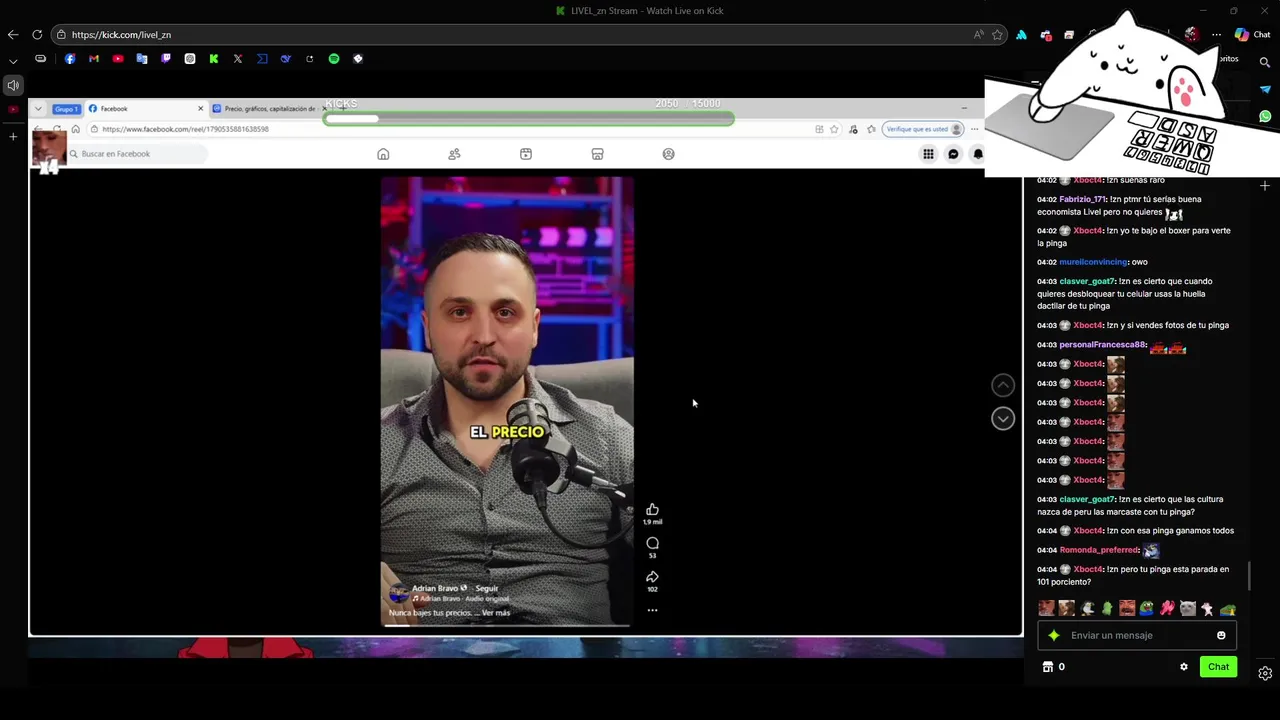Open the Facebook Groups icon
Screen dimensions: 1280x720
coord(669,154)
